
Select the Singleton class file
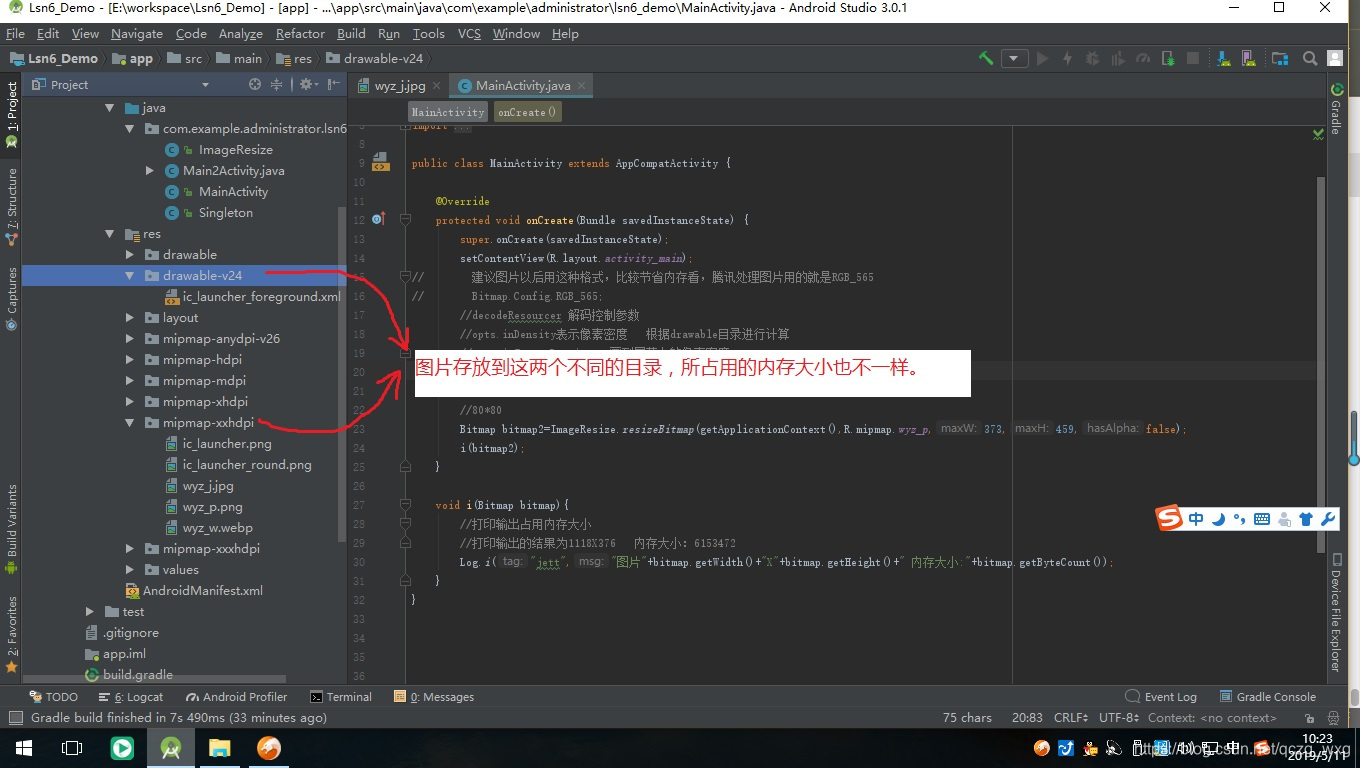210,213
